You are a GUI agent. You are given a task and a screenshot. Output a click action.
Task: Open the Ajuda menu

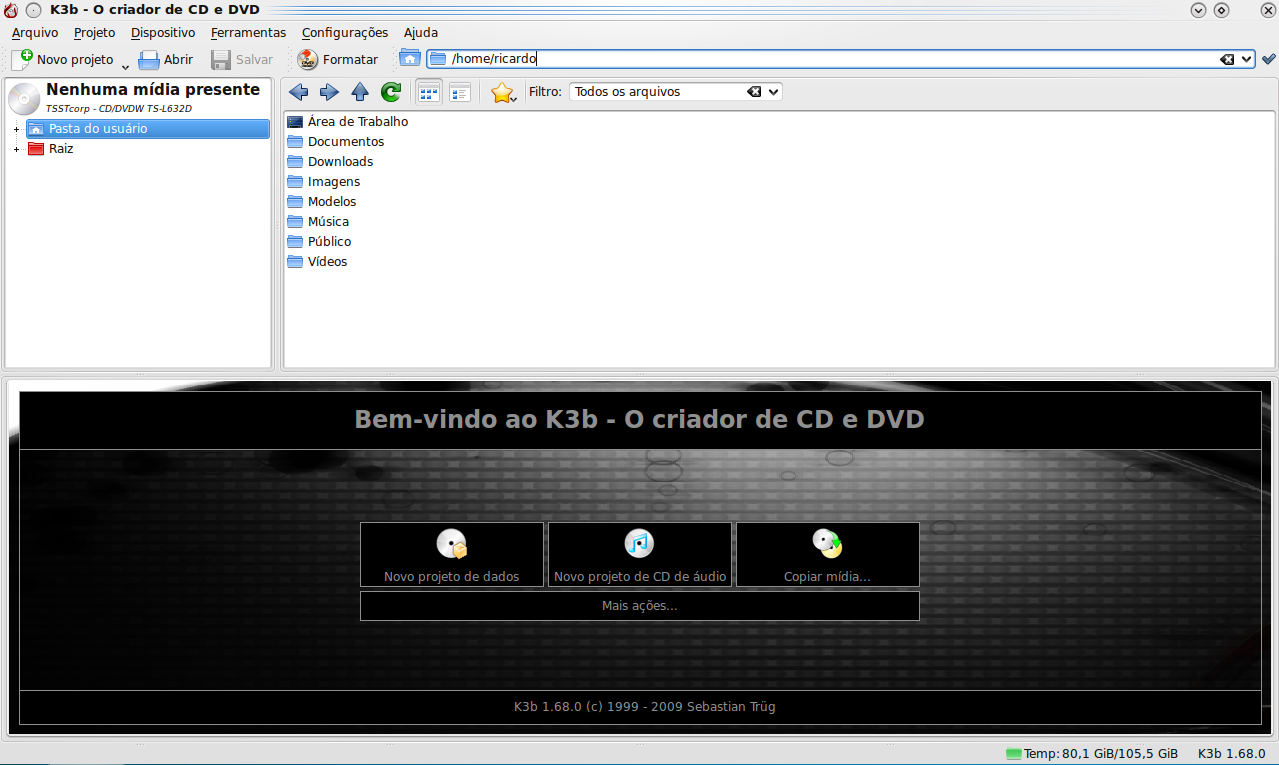coord(421,33)
